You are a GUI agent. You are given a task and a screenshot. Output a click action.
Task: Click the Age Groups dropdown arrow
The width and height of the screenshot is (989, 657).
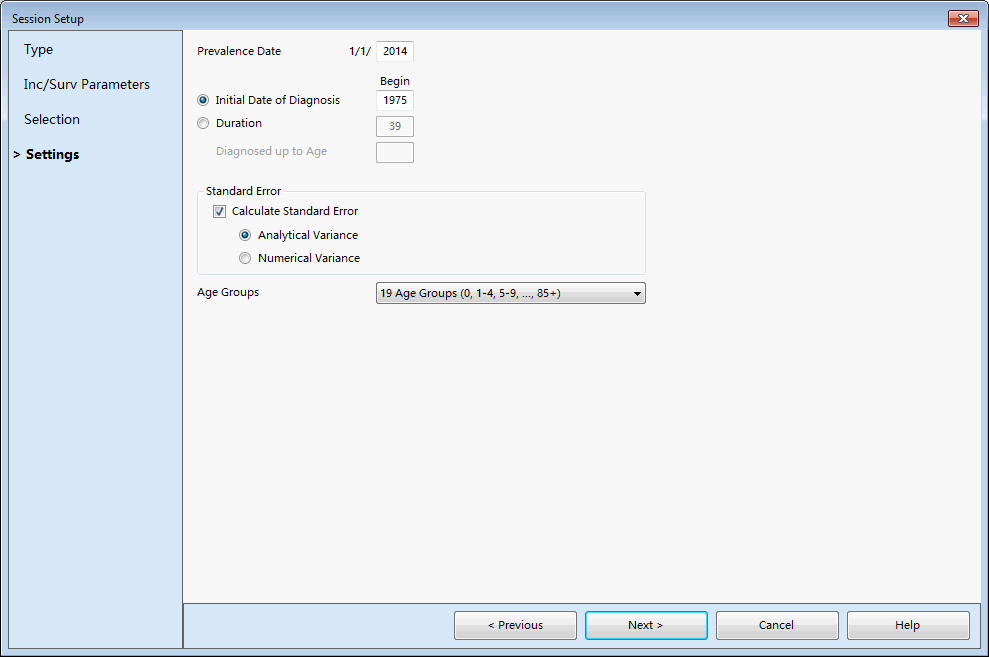[x=637, y=294]
